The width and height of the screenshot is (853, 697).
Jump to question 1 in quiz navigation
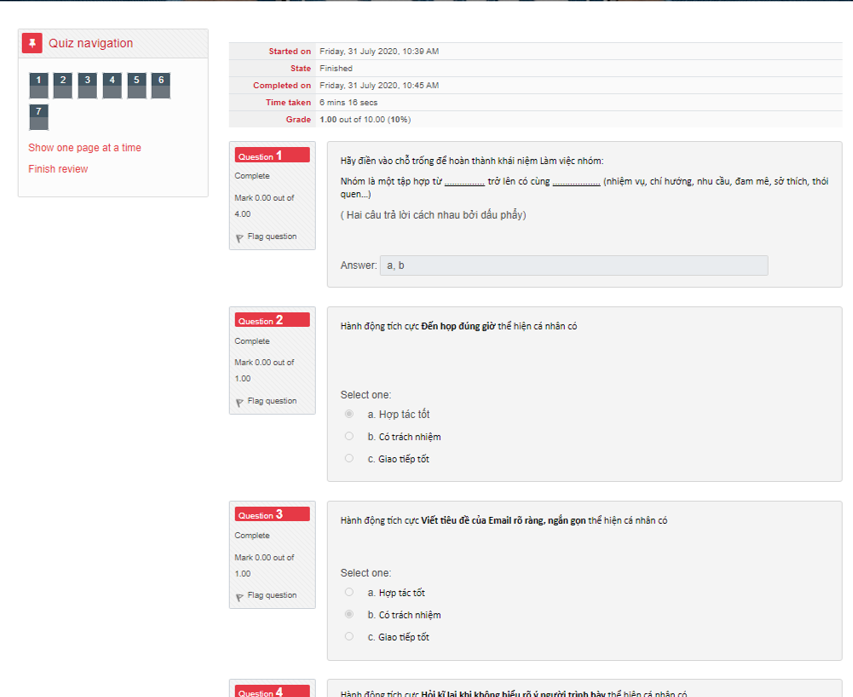coord(38,85)
